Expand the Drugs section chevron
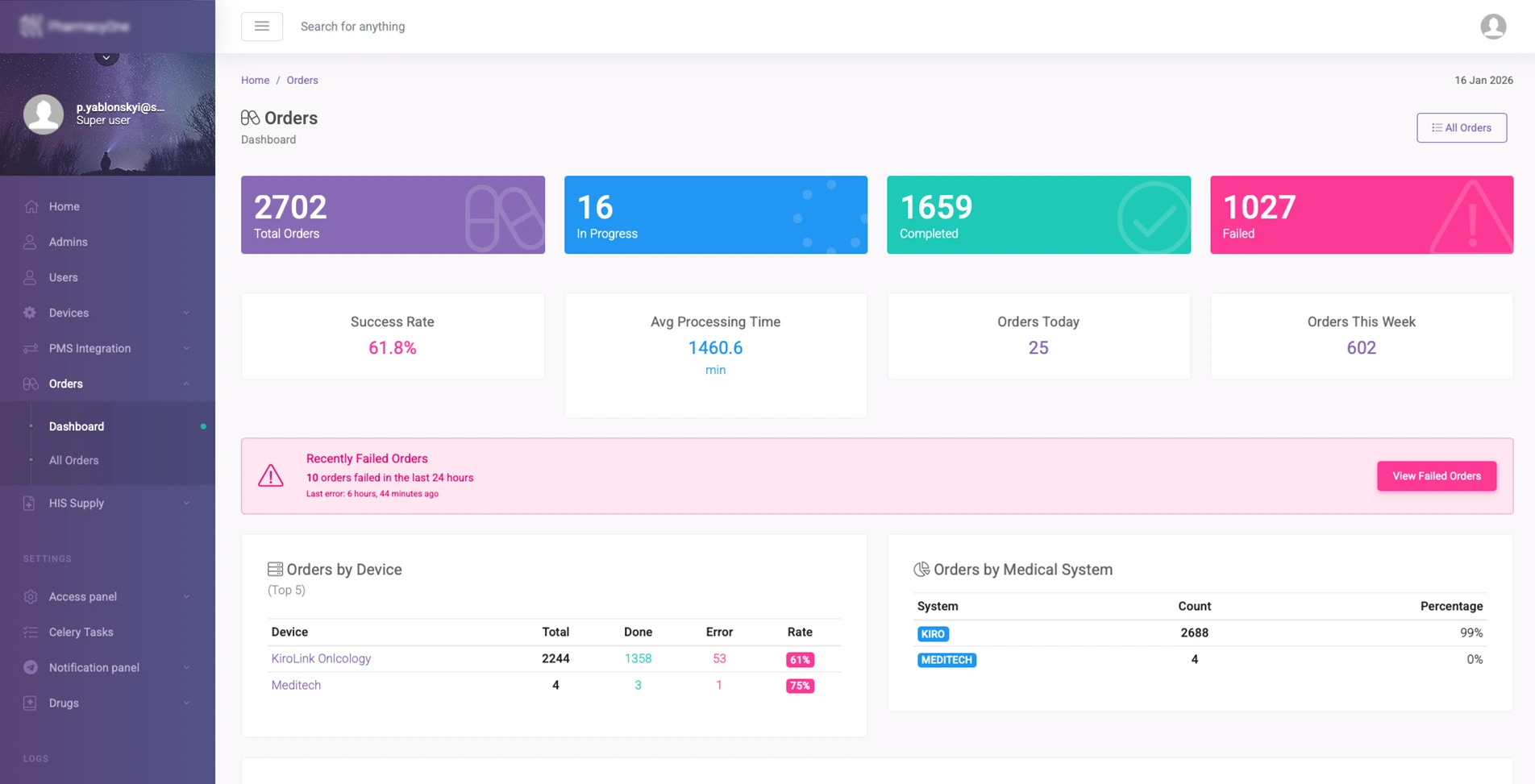This screenshot has width=1535, height=784. pos(188,703)
